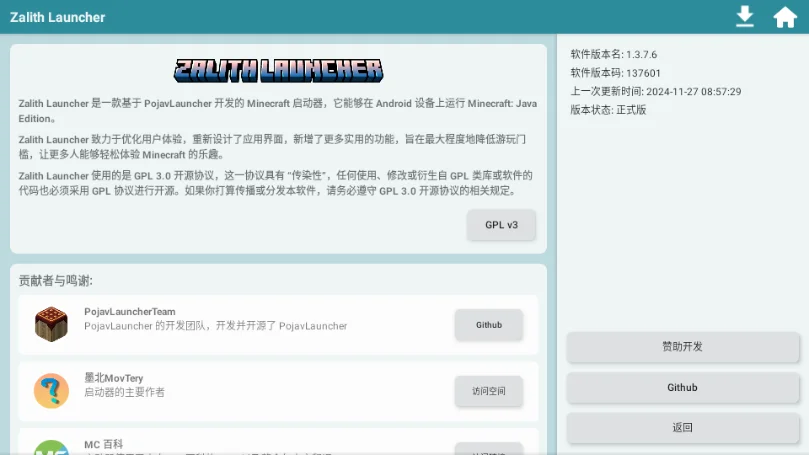Open the Github button in right panel
The height and width of the screenshot is (455, 809).
pos(682,387)
